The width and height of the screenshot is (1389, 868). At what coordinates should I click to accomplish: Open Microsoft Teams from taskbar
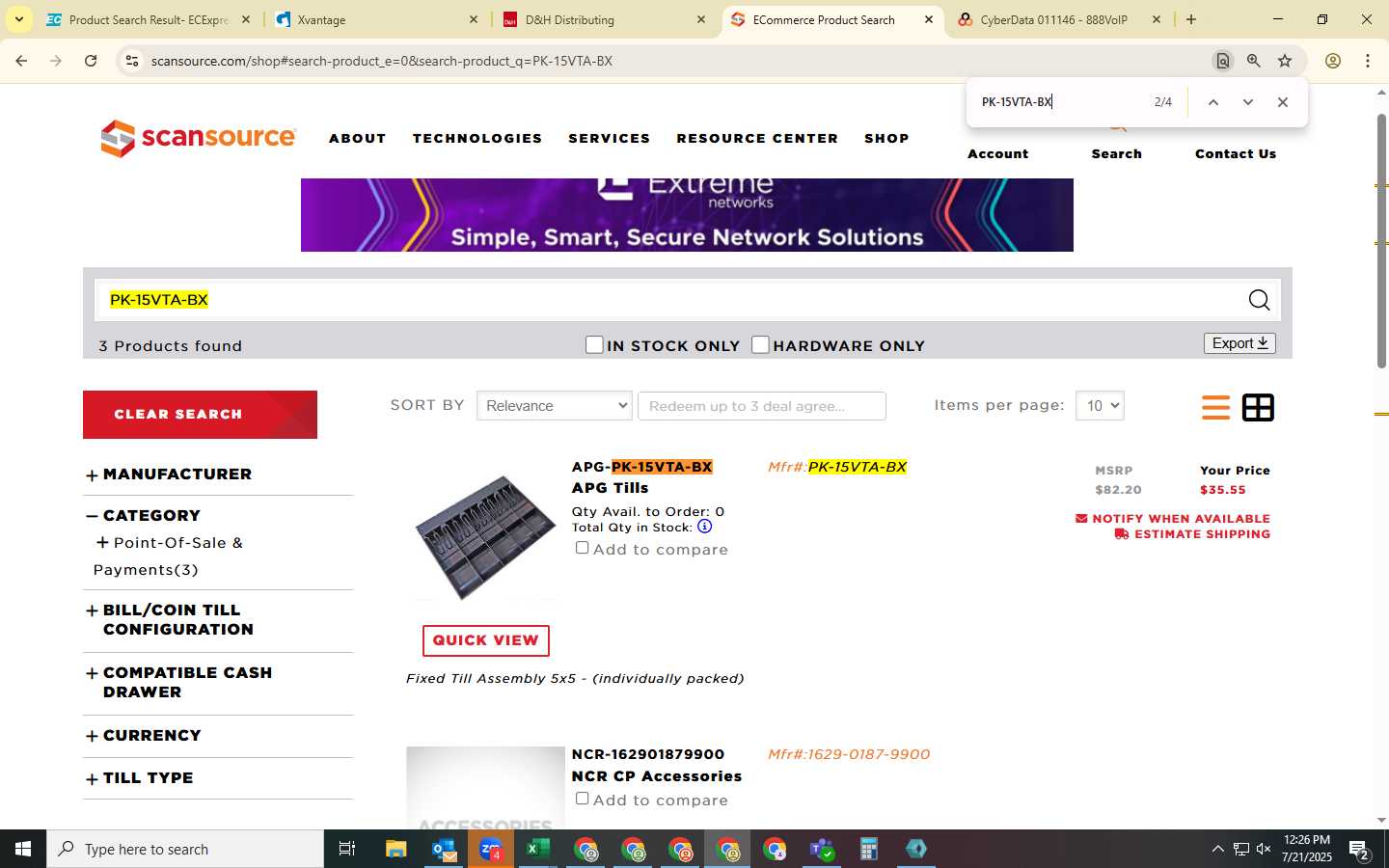pyautogui.click(x=822, y=849)
